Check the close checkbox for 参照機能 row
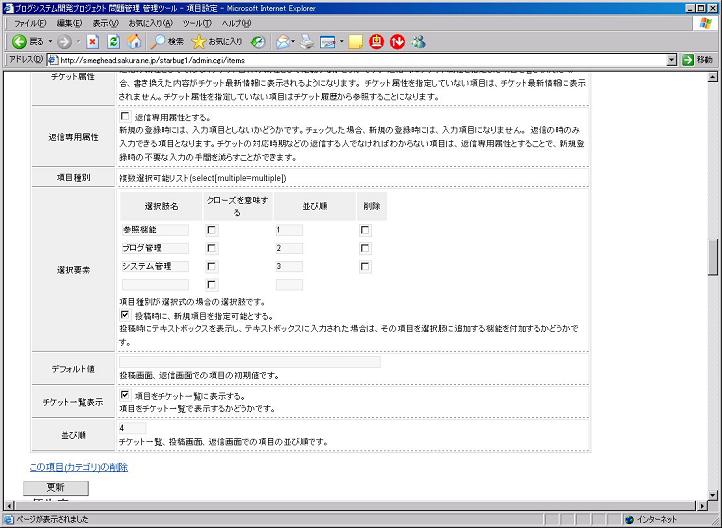The width and height of the screenshot is (722, 528). (211, 230)
